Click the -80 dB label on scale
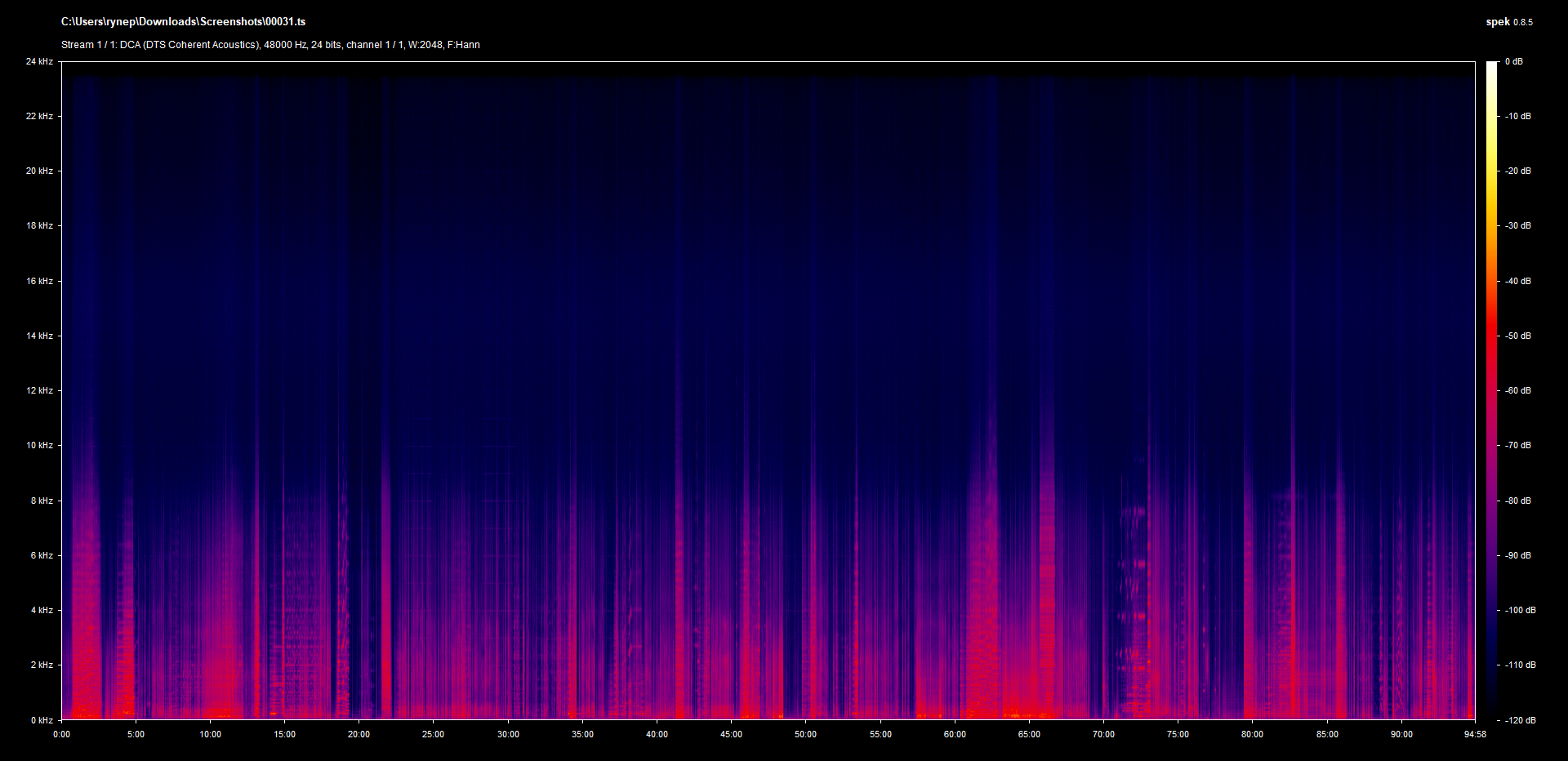The width and height of the screenshot is (1568, 761). (x=1518, y=501)
